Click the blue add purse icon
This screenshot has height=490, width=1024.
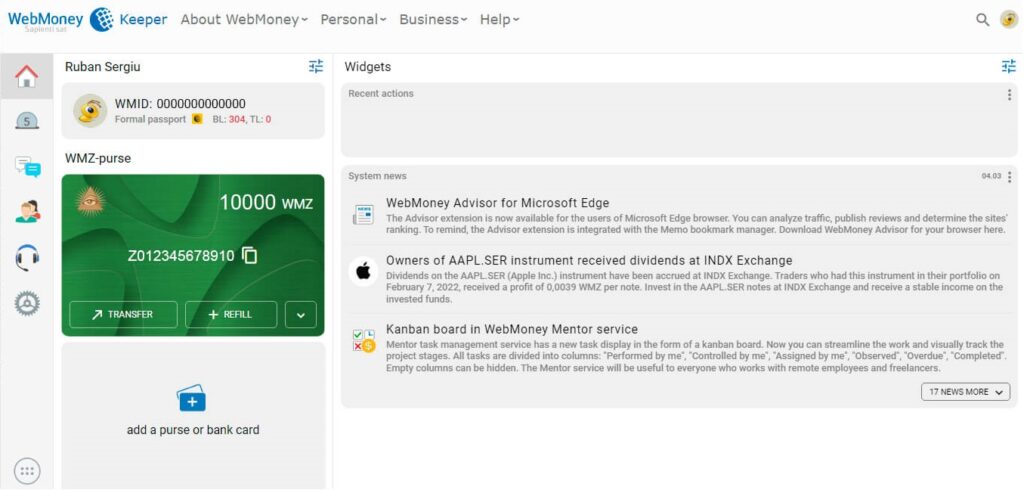point(191,398)
